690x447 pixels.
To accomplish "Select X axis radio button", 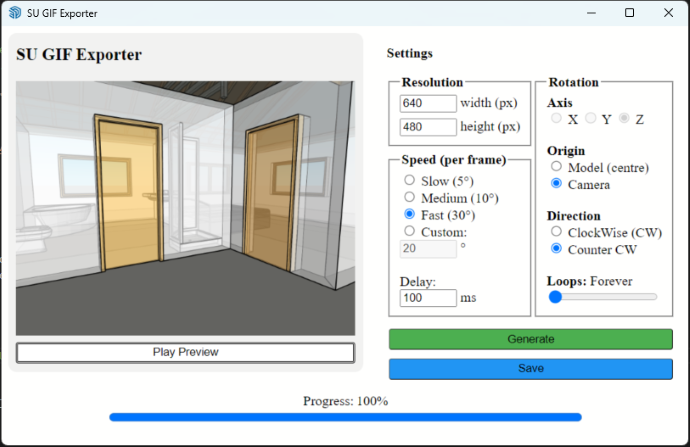I will (557, 119).
